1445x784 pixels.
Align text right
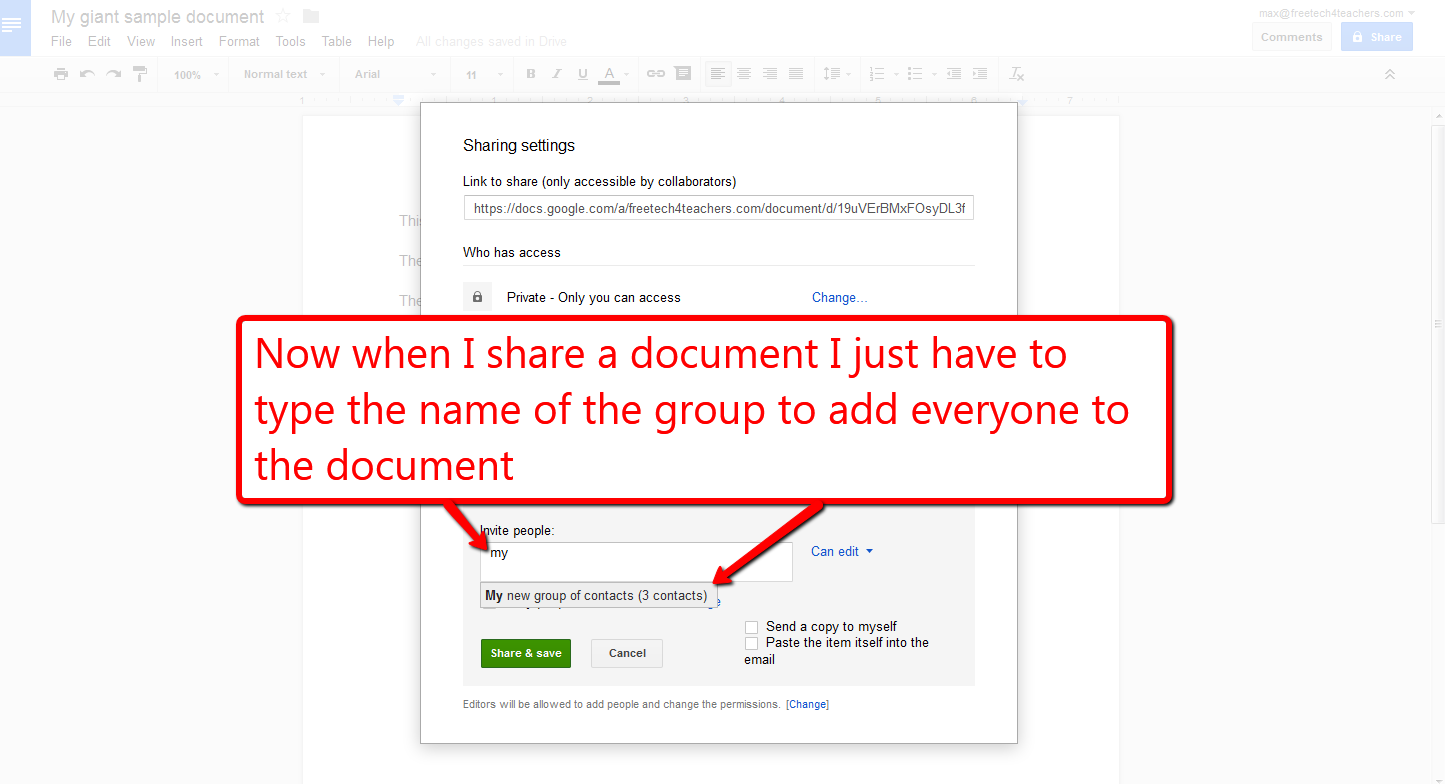click(770, 74)
